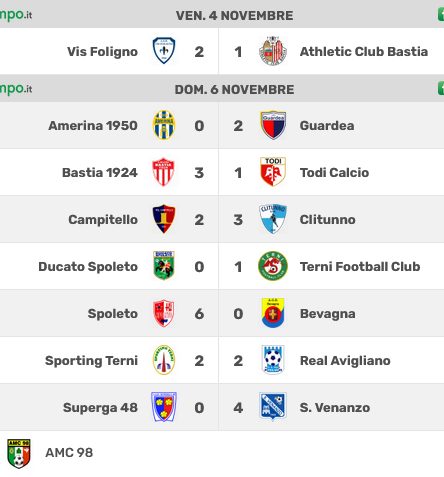Click the Clitunno light-blue crest
444x477 pixels.
click(273, 219)
